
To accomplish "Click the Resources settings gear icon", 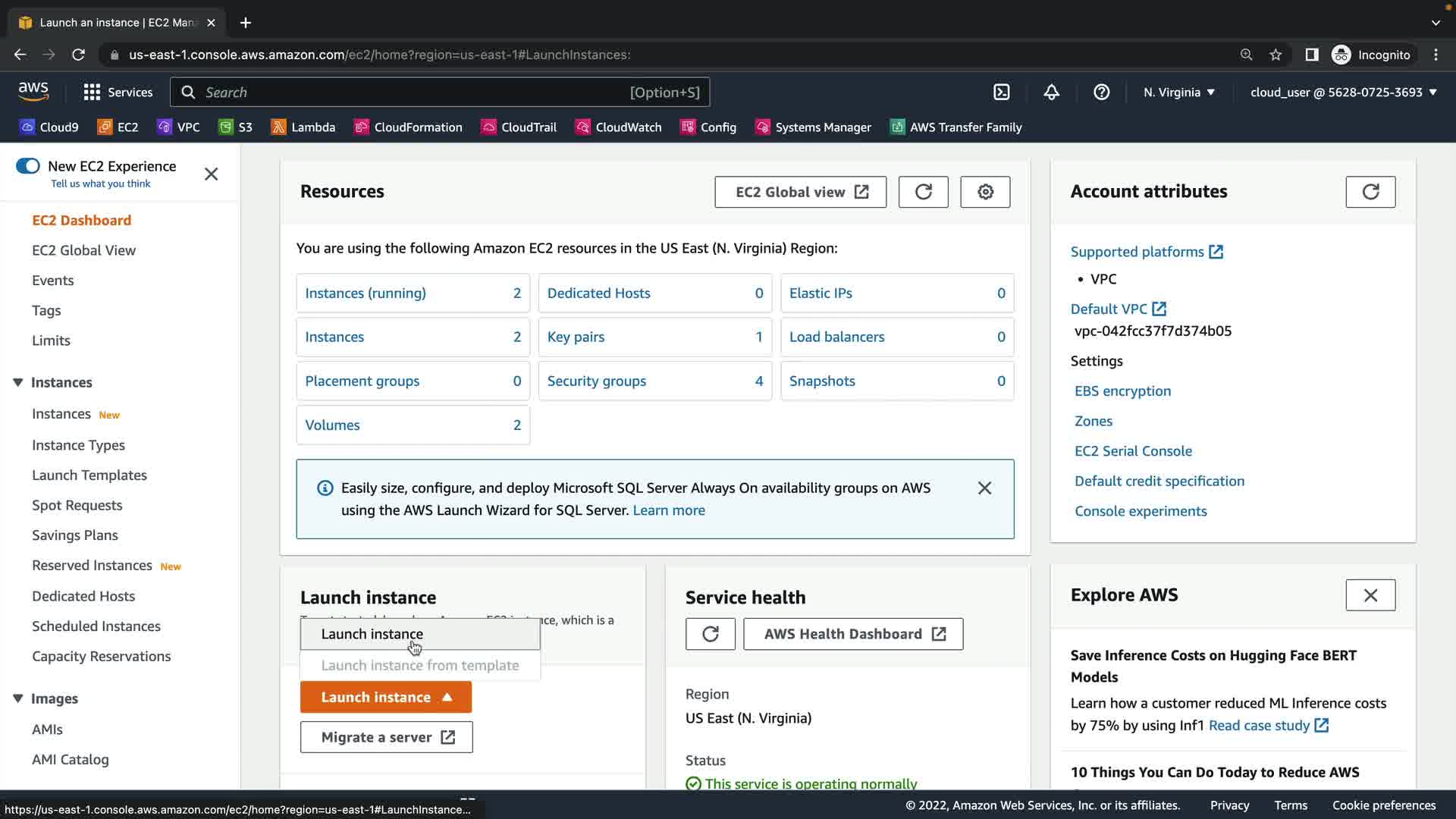I will 984,192.
